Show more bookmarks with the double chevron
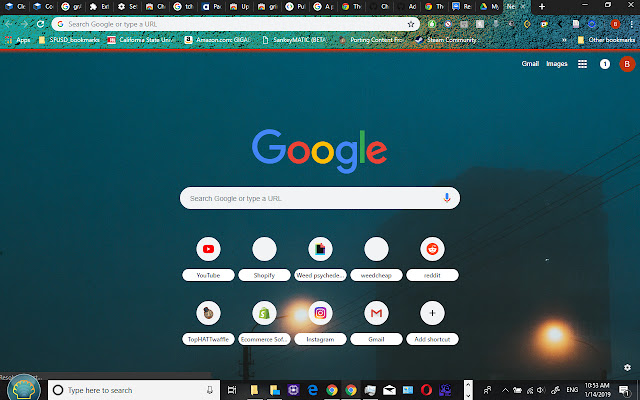The height and width of the screenshot is (400, 640). tap(564, 40)
